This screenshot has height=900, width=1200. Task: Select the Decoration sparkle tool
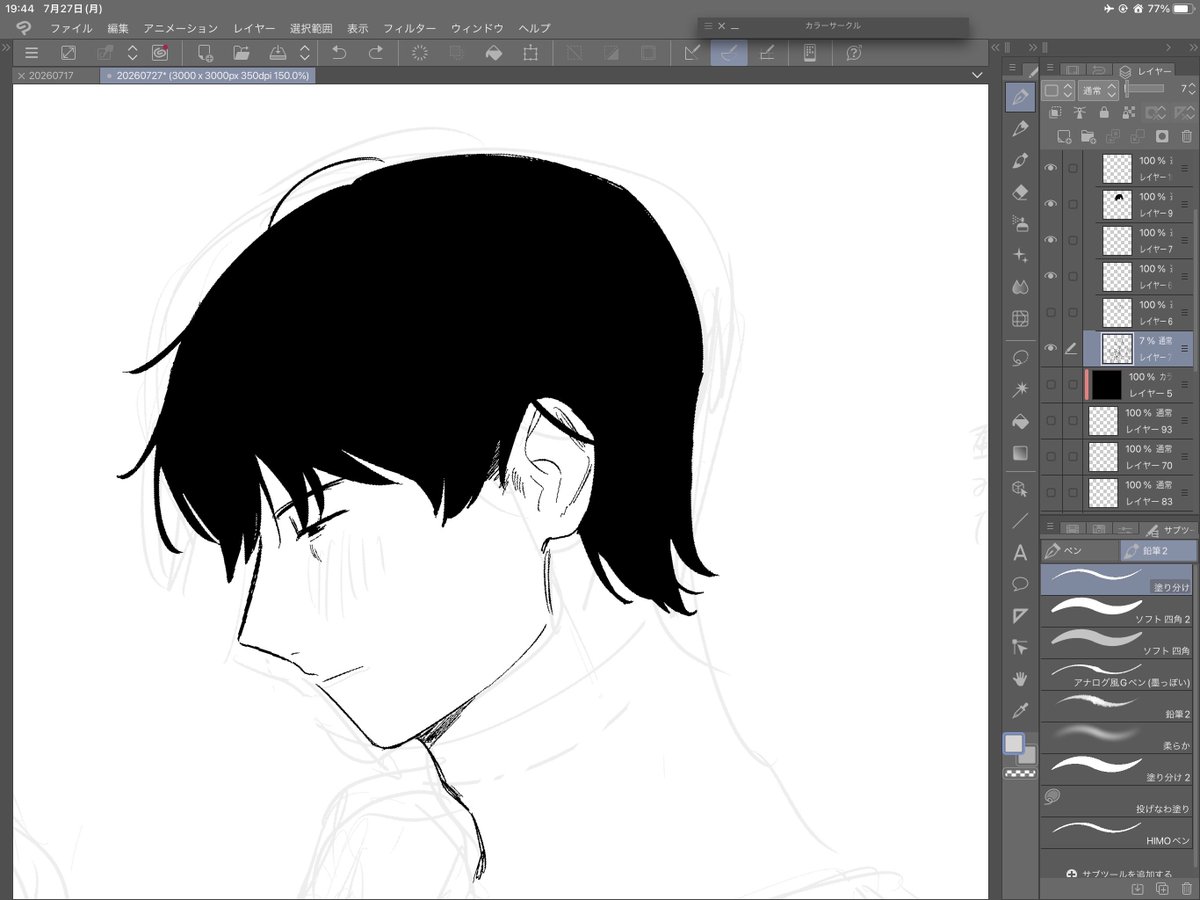[x=1020, y=256]
